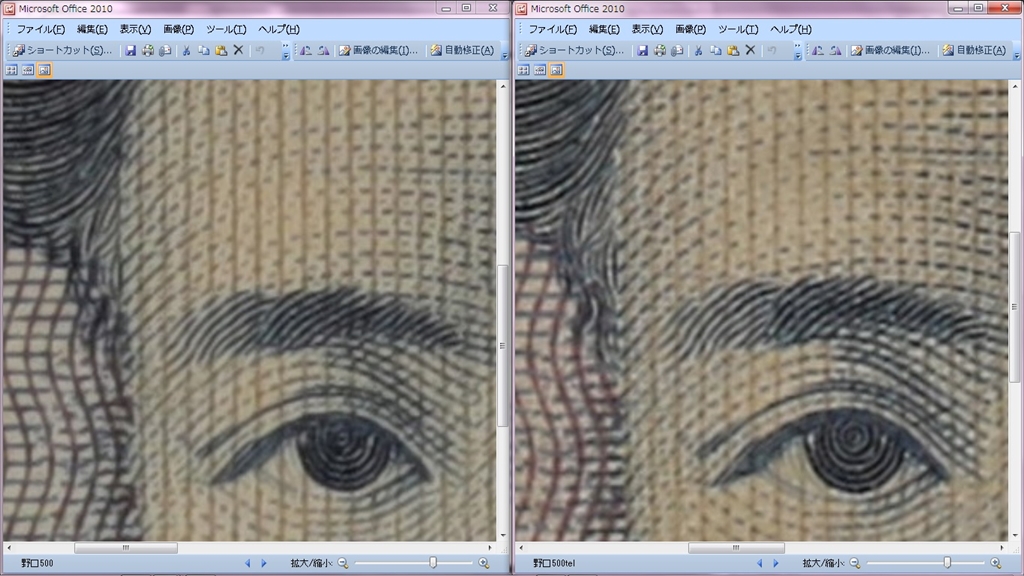
Task: Save picture with floppy icon, right window
Action: [x=643, y=50]
